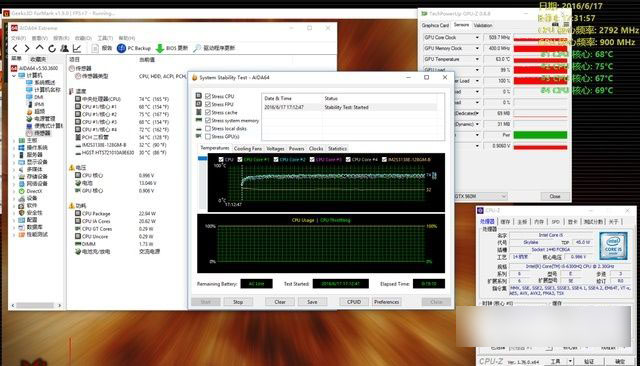
Task: Switch to the Voltages tab
Action: (x=275, y=149)
